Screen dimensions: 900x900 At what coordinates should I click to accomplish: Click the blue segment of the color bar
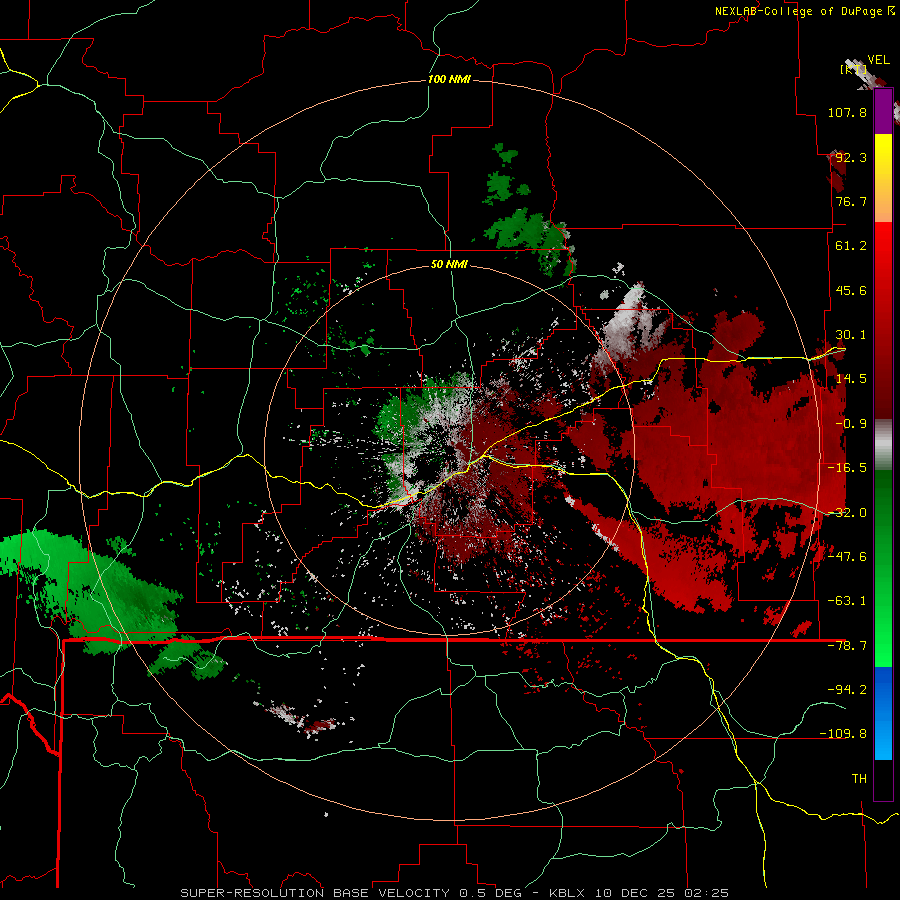tap(883, 713)
